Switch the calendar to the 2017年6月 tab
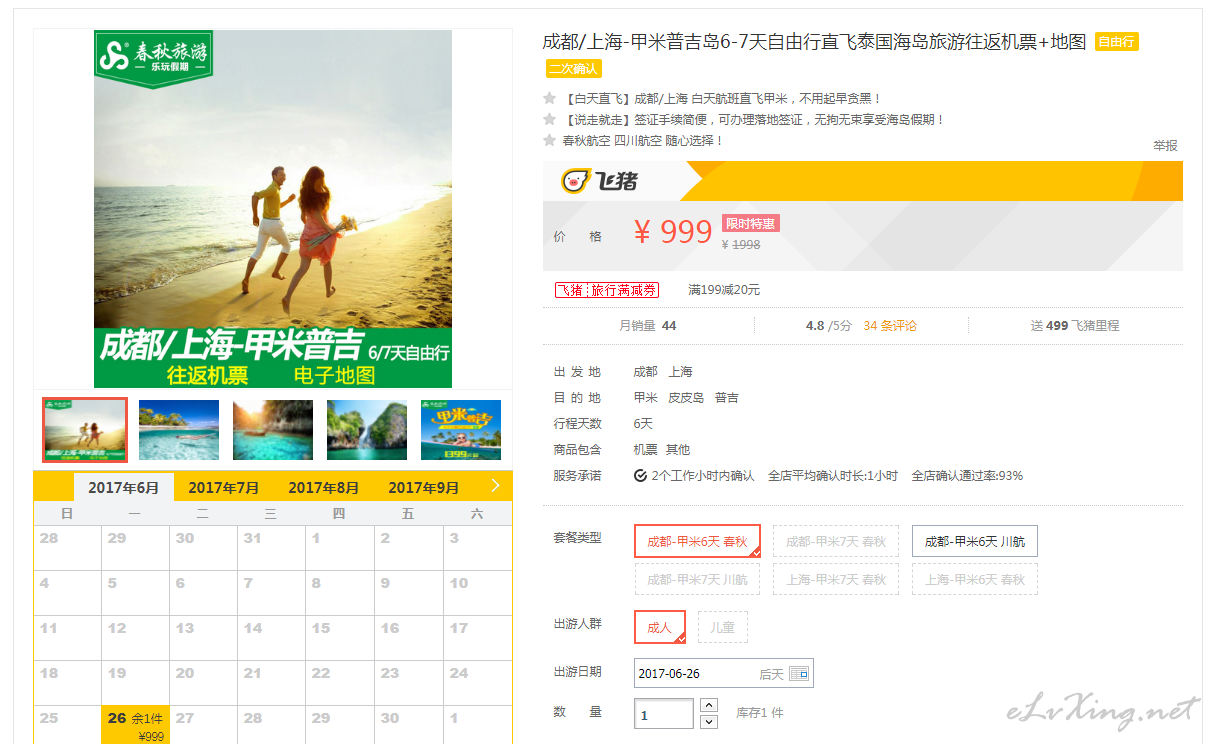This screenshot has height=744, width=1211. (x=123, y=487)
